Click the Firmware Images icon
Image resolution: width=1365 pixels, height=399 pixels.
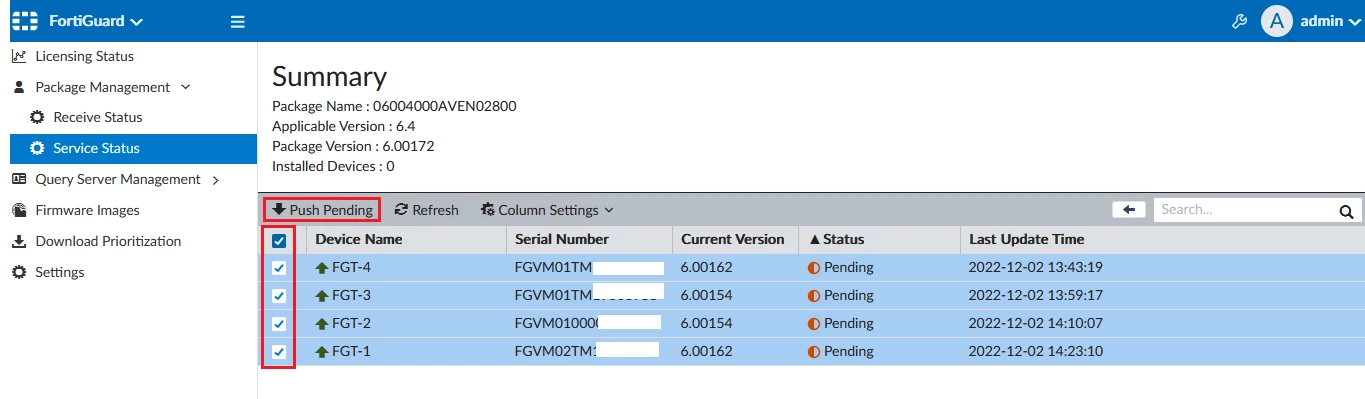coord(19,210)
